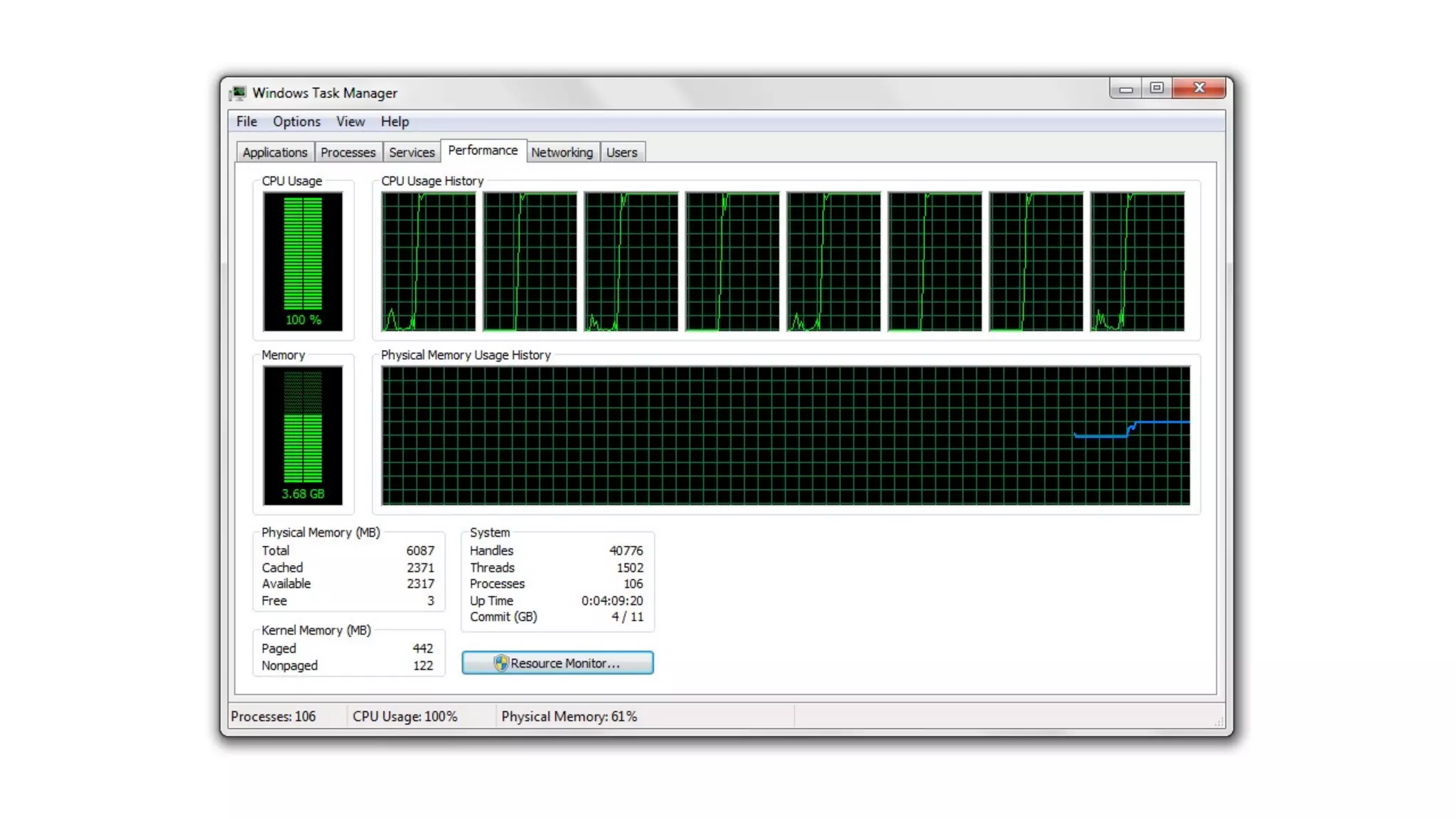Go to the Networking tab
This screenshot has width=1456, height=819.
(x=562, y=152)
